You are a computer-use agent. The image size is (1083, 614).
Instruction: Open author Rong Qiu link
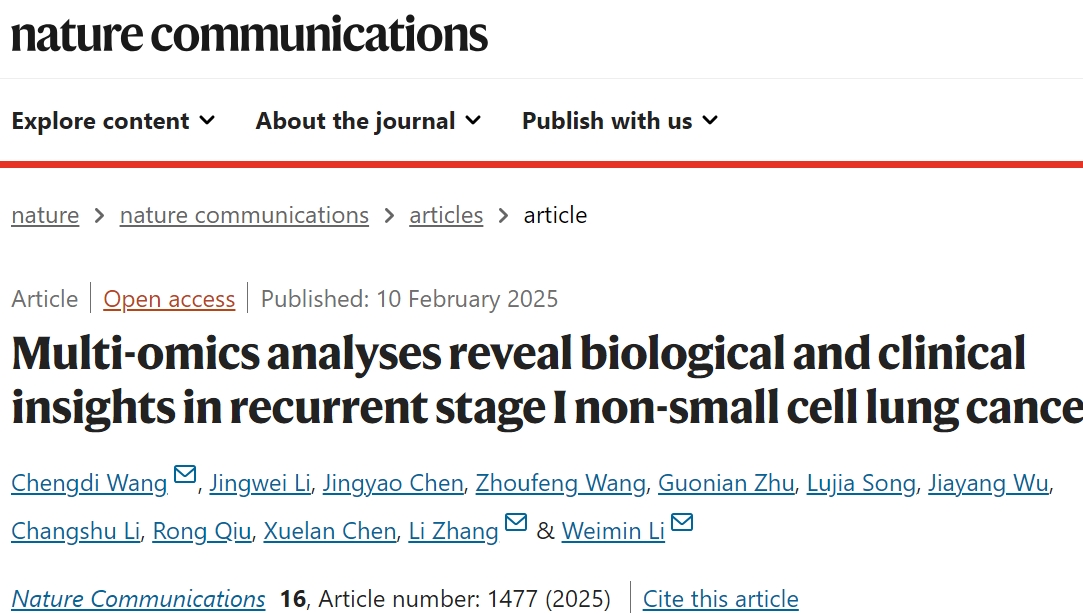pos(202,531)
